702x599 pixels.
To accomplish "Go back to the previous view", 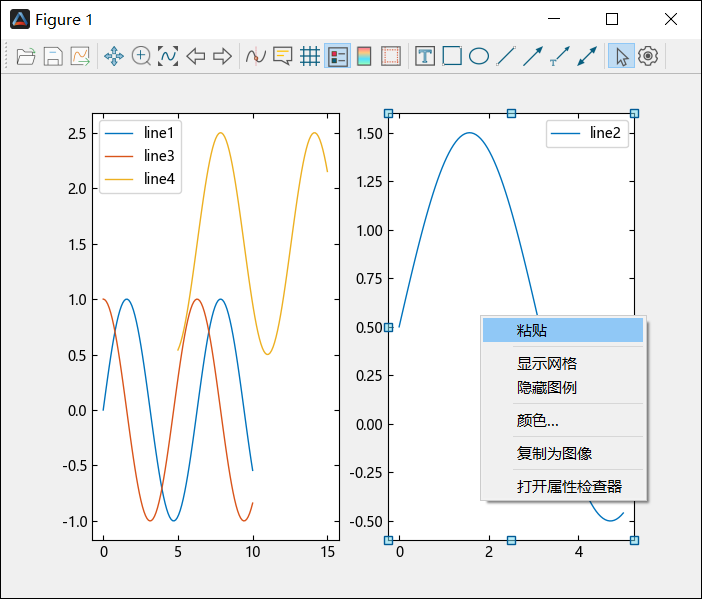I will point(196,57).
